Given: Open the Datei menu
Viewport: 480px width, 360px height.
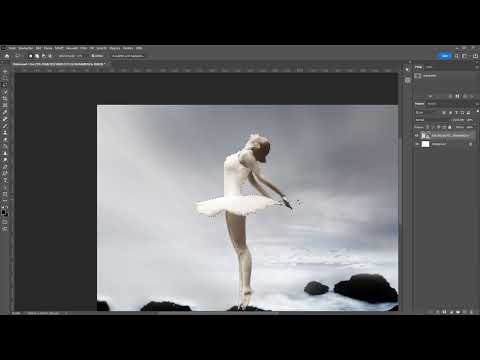Looking at the screenshot, I should [x=12, y=48].
